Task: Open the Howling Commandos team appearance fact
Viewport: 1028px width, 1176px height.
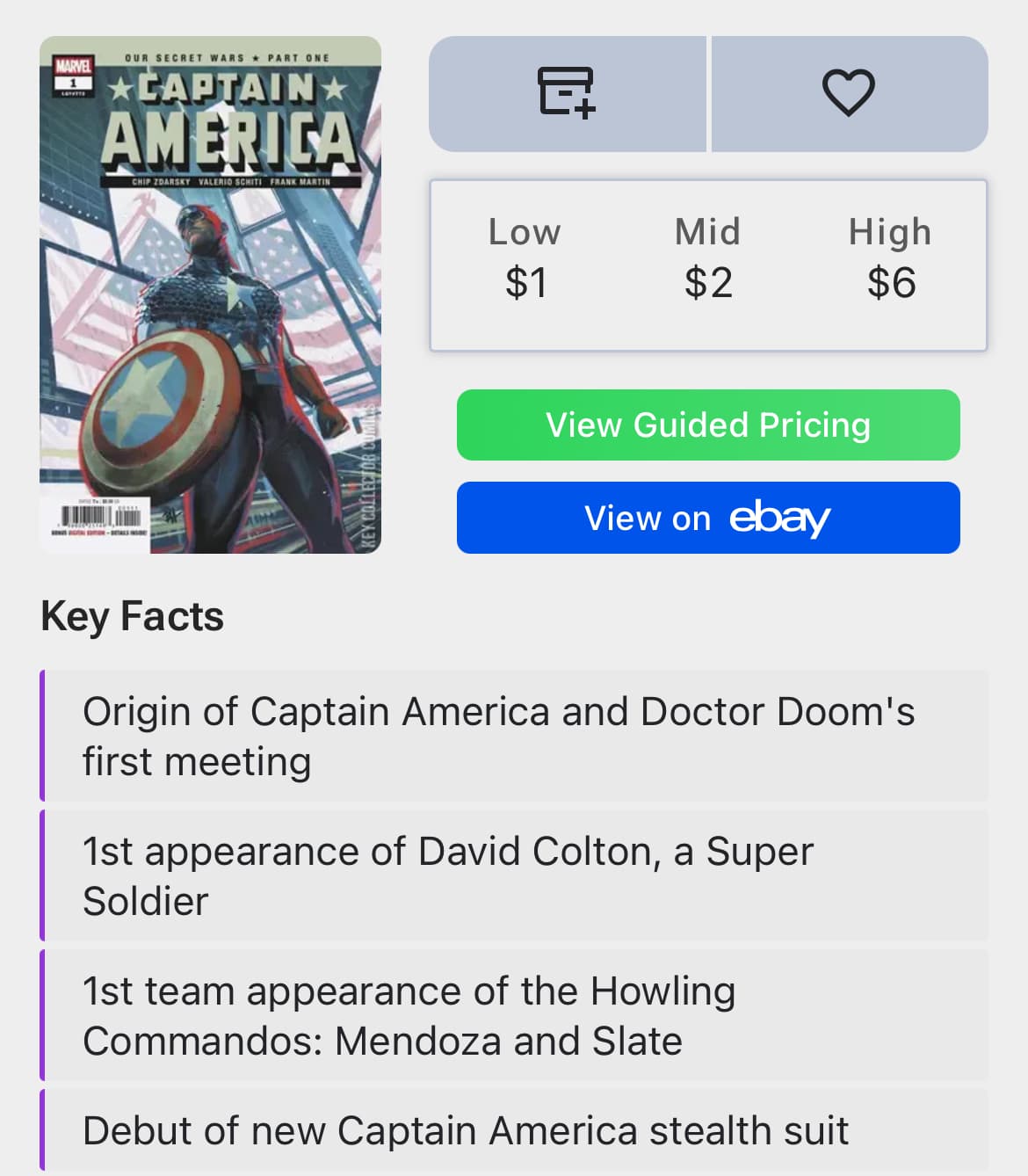Action: [514, 1015]
